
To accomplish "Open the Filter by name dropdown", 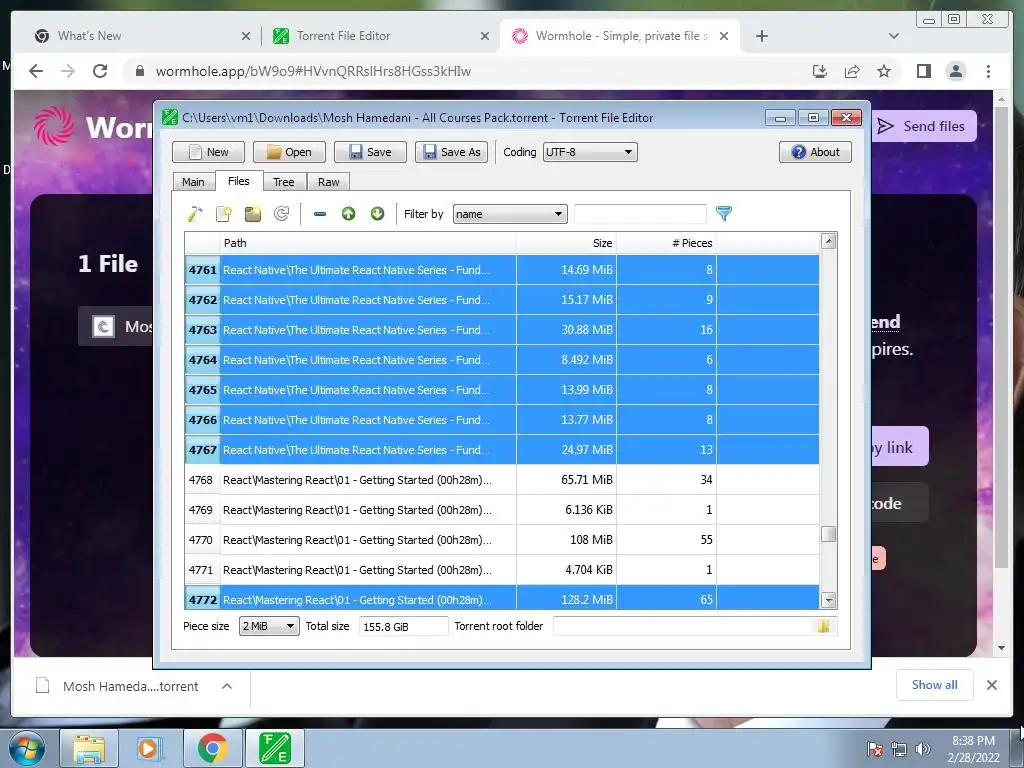I will tap(510, 214).
